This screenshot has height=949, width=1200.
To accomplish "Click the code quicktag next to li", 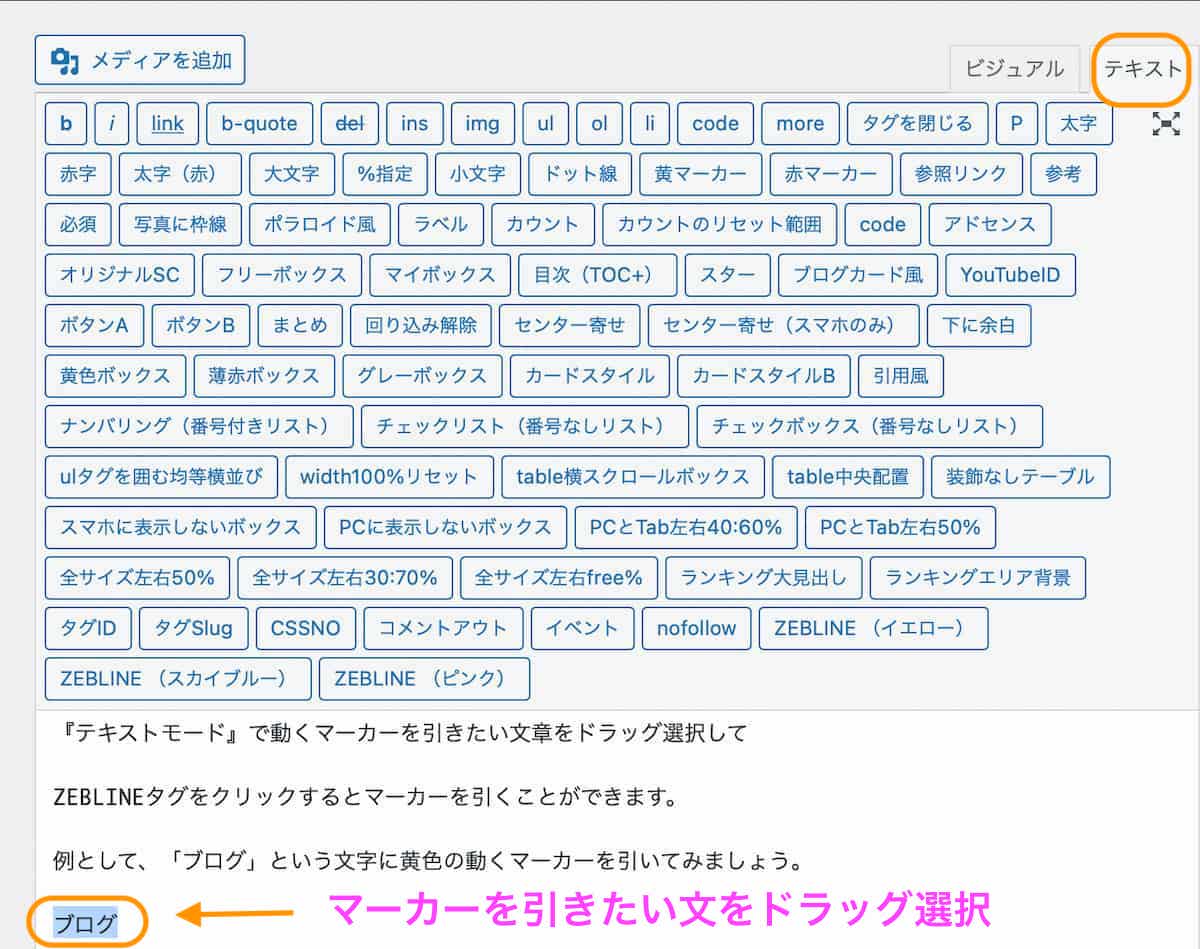I will point(715,124).
